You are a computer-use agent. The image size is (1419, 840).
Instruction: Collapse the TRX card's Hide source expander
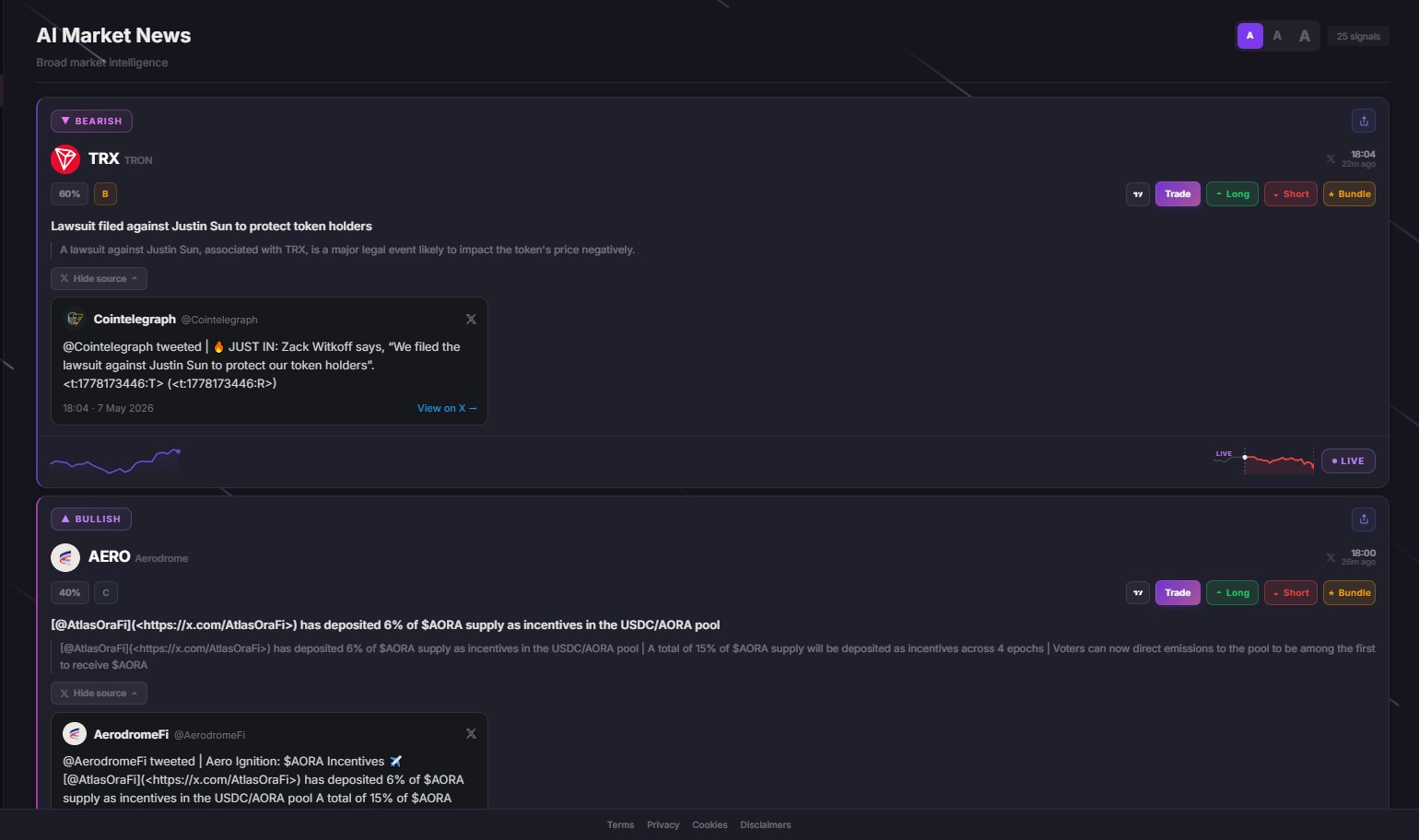tap(99, 278)
